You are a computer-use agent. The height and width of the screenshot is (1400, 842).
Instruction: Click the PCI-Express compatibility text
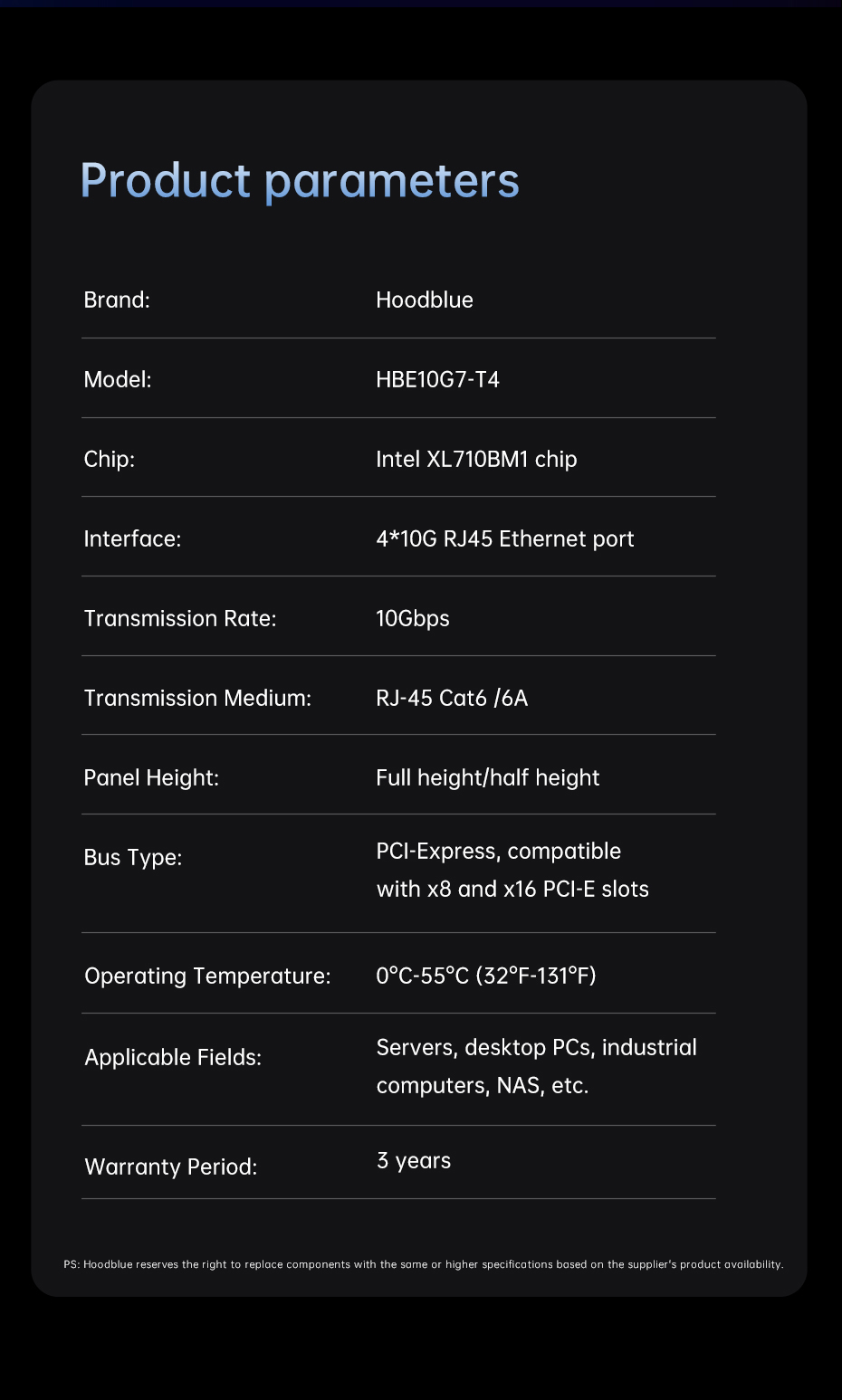(x=512, y=870)
